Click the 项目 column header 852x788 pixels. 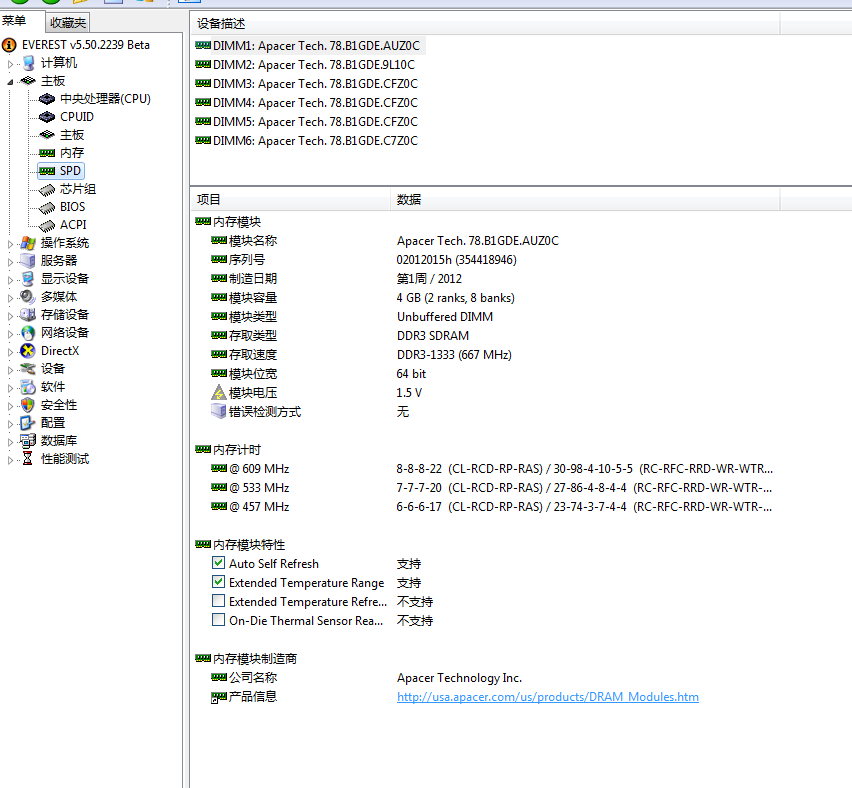pos(290,199)
